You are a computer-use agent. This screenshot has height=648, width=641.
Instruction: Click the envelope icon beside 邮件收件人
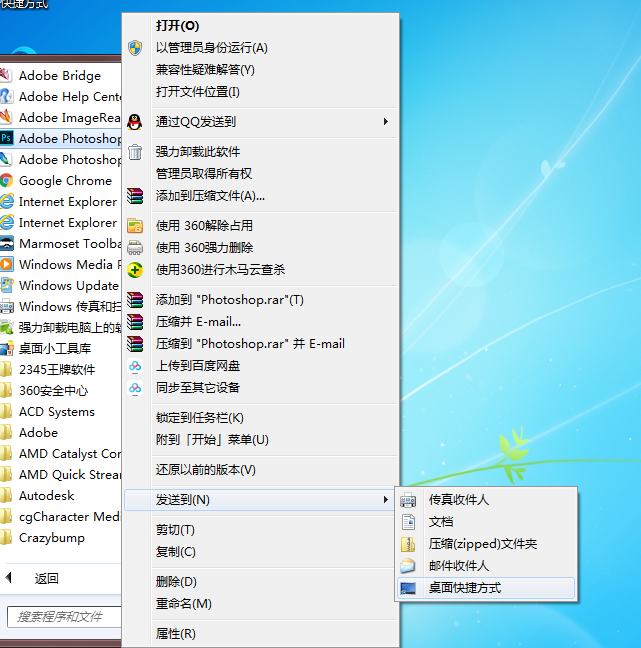click(x=408, y=566)
